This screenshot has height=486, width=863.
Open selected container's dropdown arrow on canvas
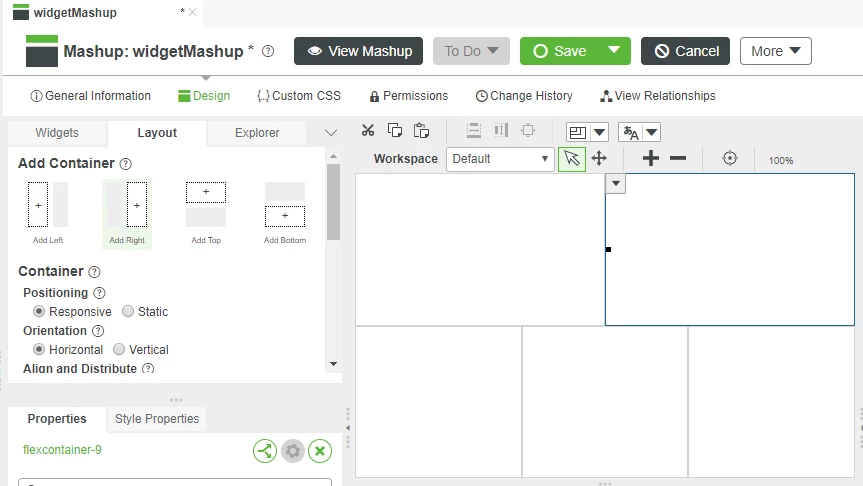(x=616, y=183)
